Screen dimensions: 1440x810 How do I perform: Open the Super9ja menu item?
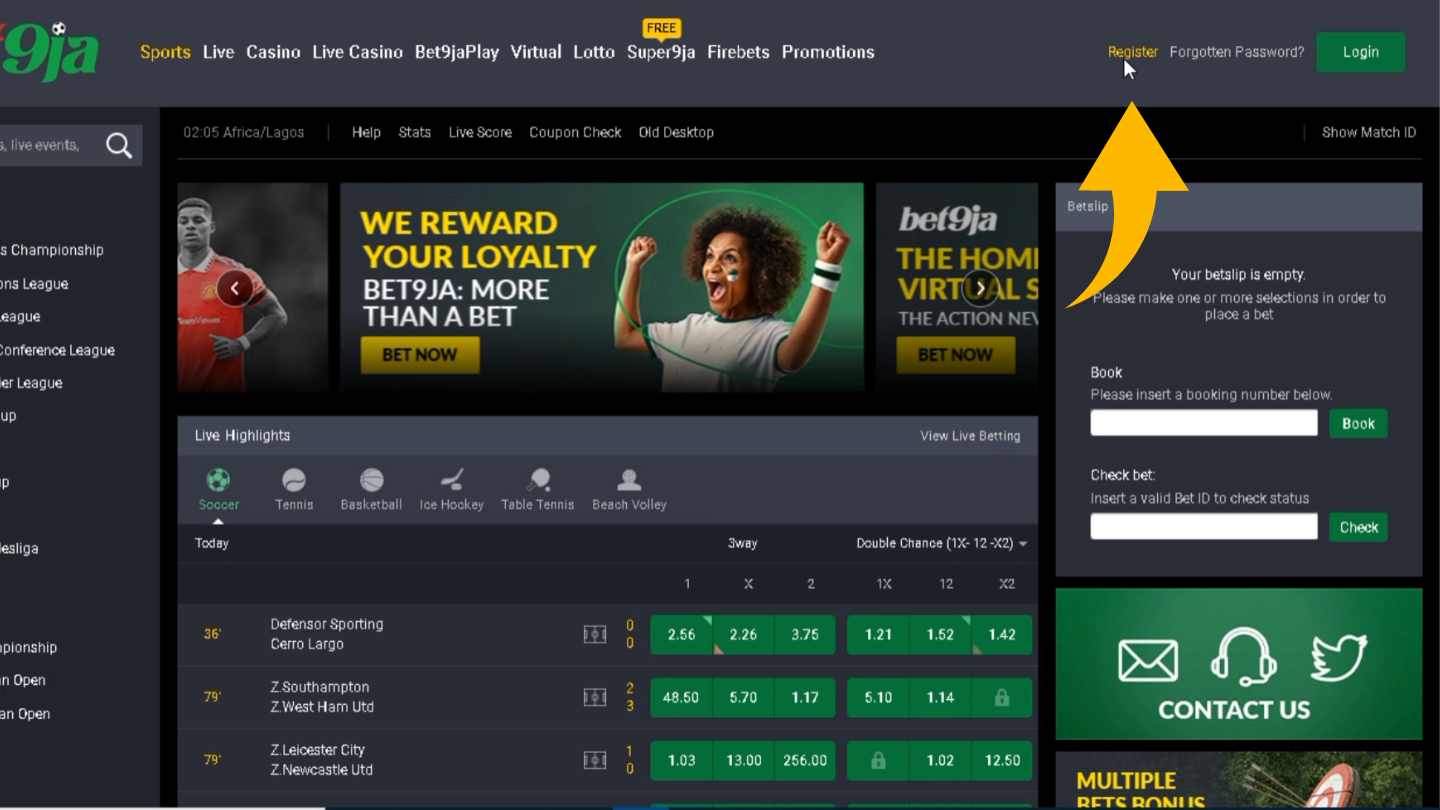tap(661, 52)
